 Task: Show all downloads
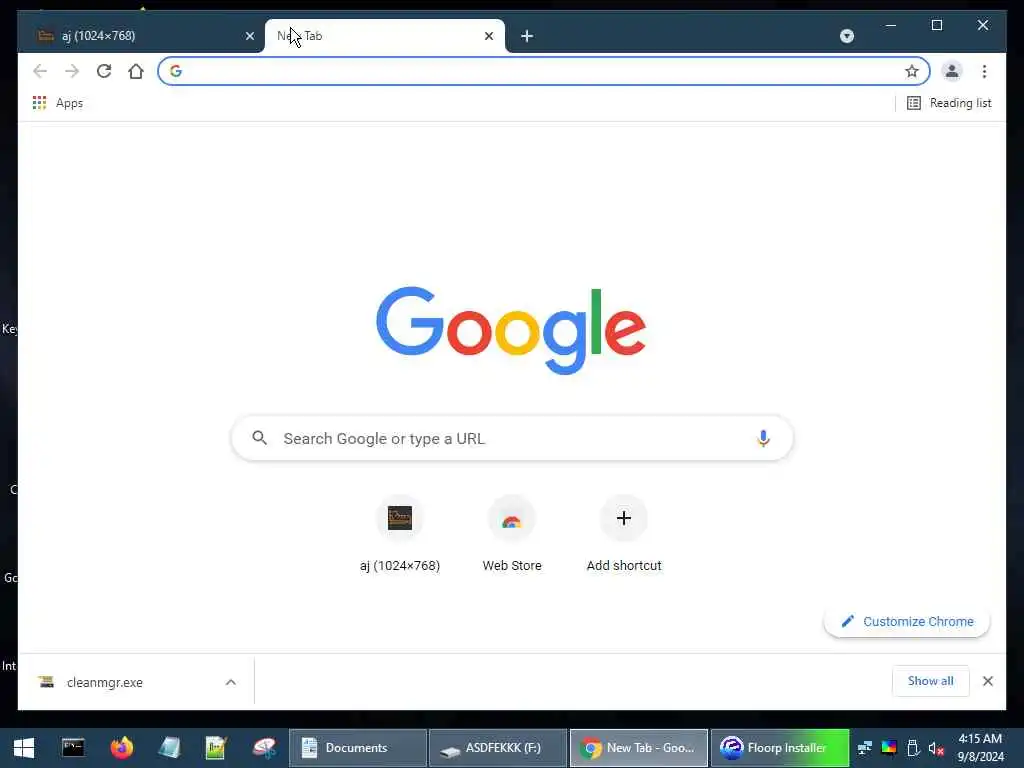pyautogui.click(x=930, y=681)
